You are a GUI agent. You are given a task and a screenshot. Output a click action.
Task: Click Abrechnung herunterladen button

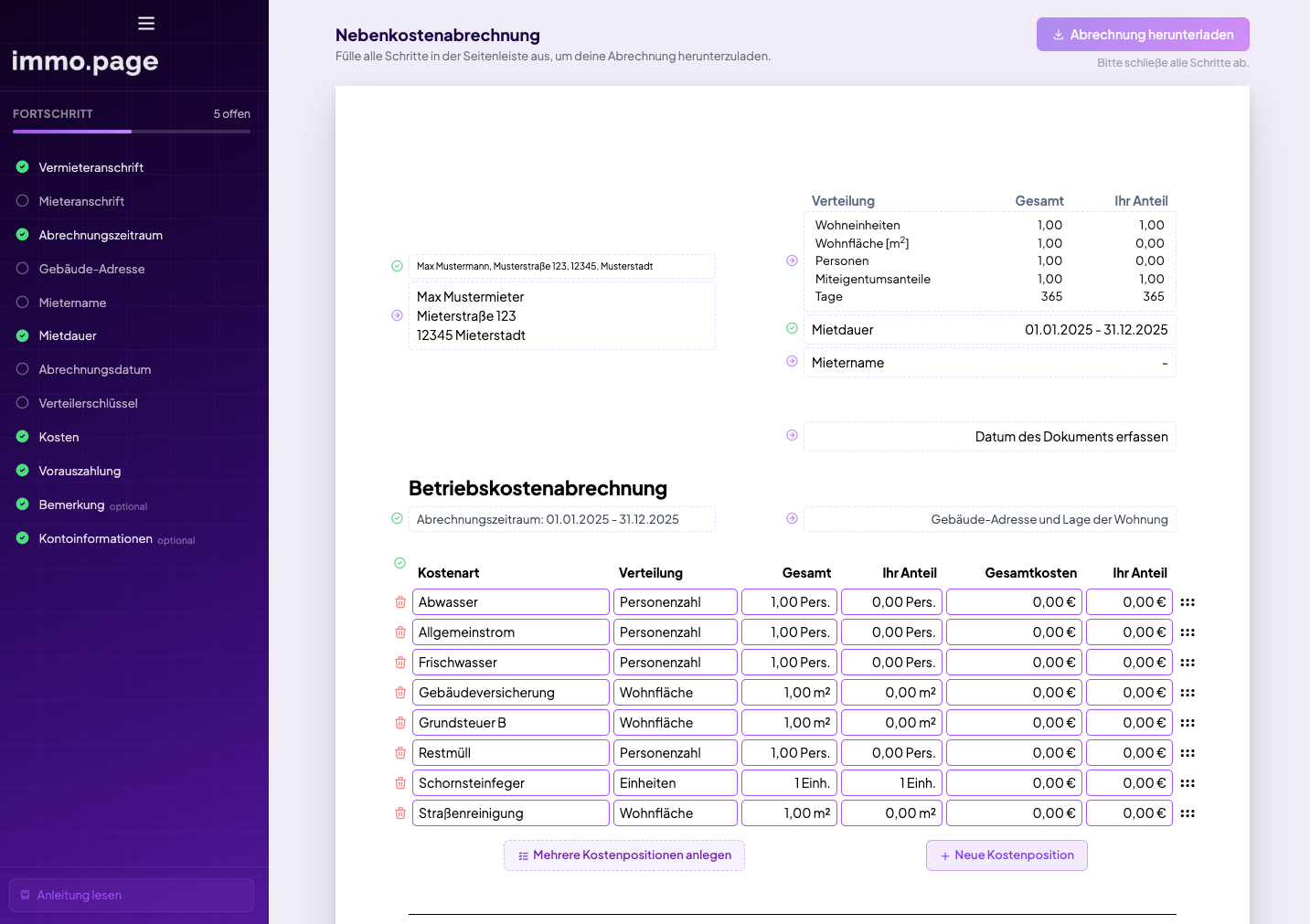coord(1143,34)
